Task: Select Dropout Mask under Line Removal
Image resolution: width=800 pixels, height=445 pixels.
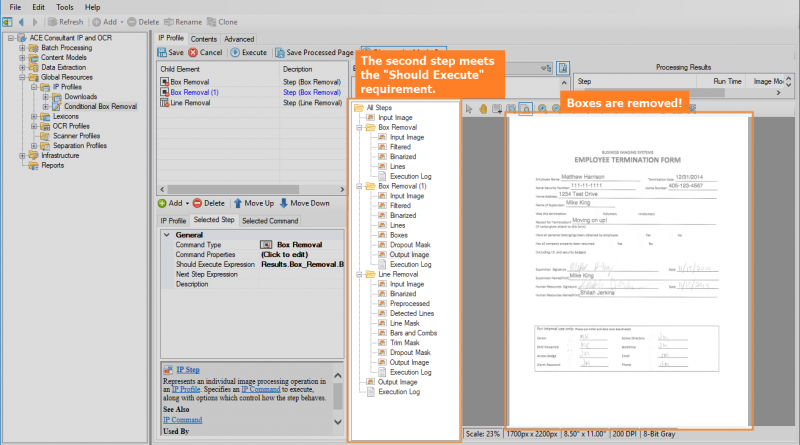Action: (409, 352)
